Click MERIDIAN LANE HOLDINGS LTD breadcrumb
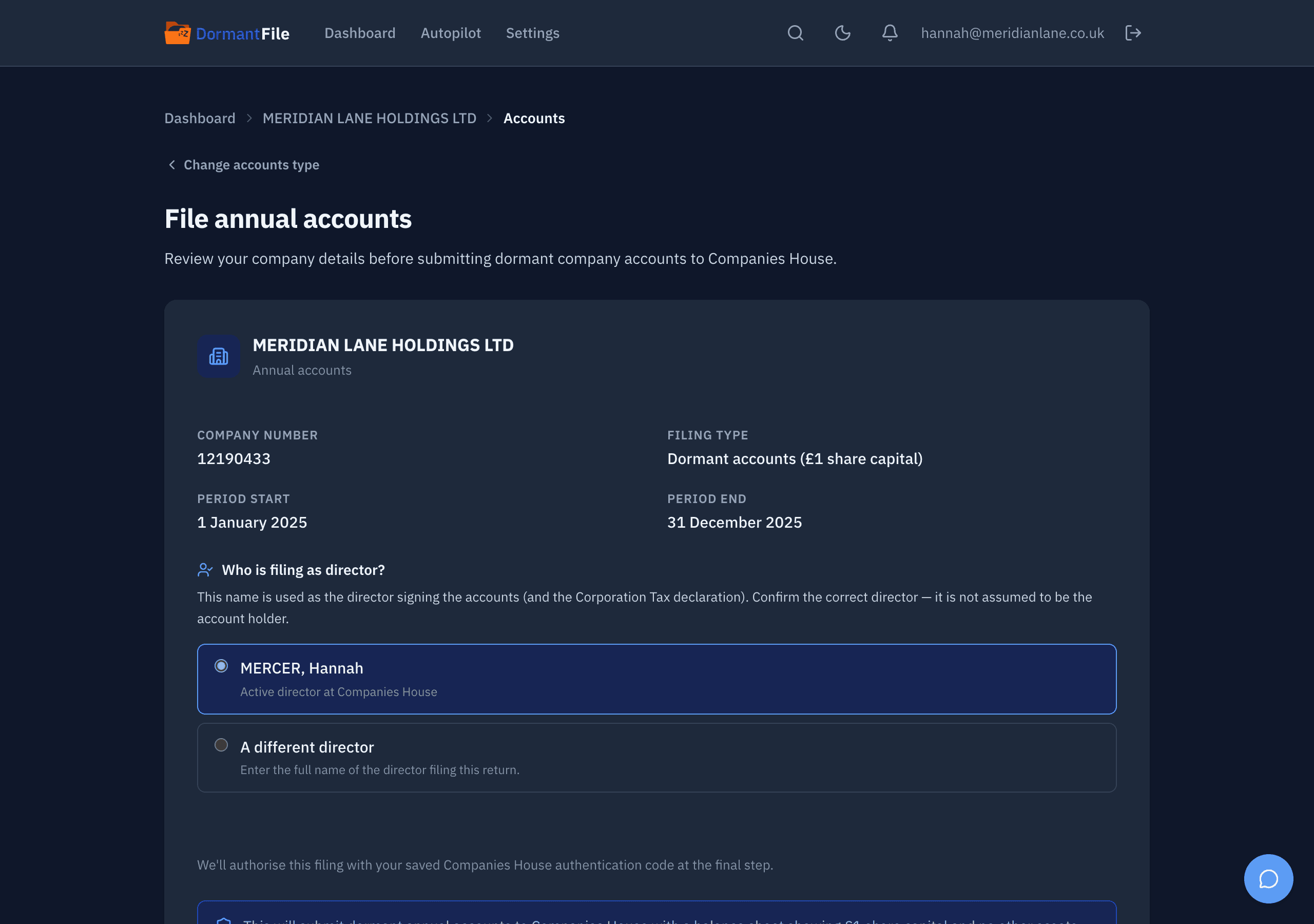Screen dimensions: 1314x924 tap(370, 118)
